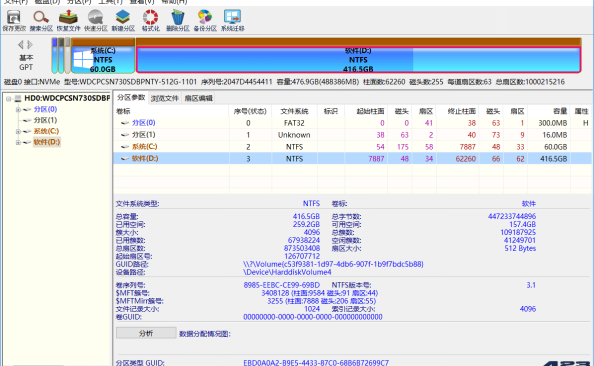Collapse the HD0:WDCPCSN730SDBP disk node

[8, 99]
